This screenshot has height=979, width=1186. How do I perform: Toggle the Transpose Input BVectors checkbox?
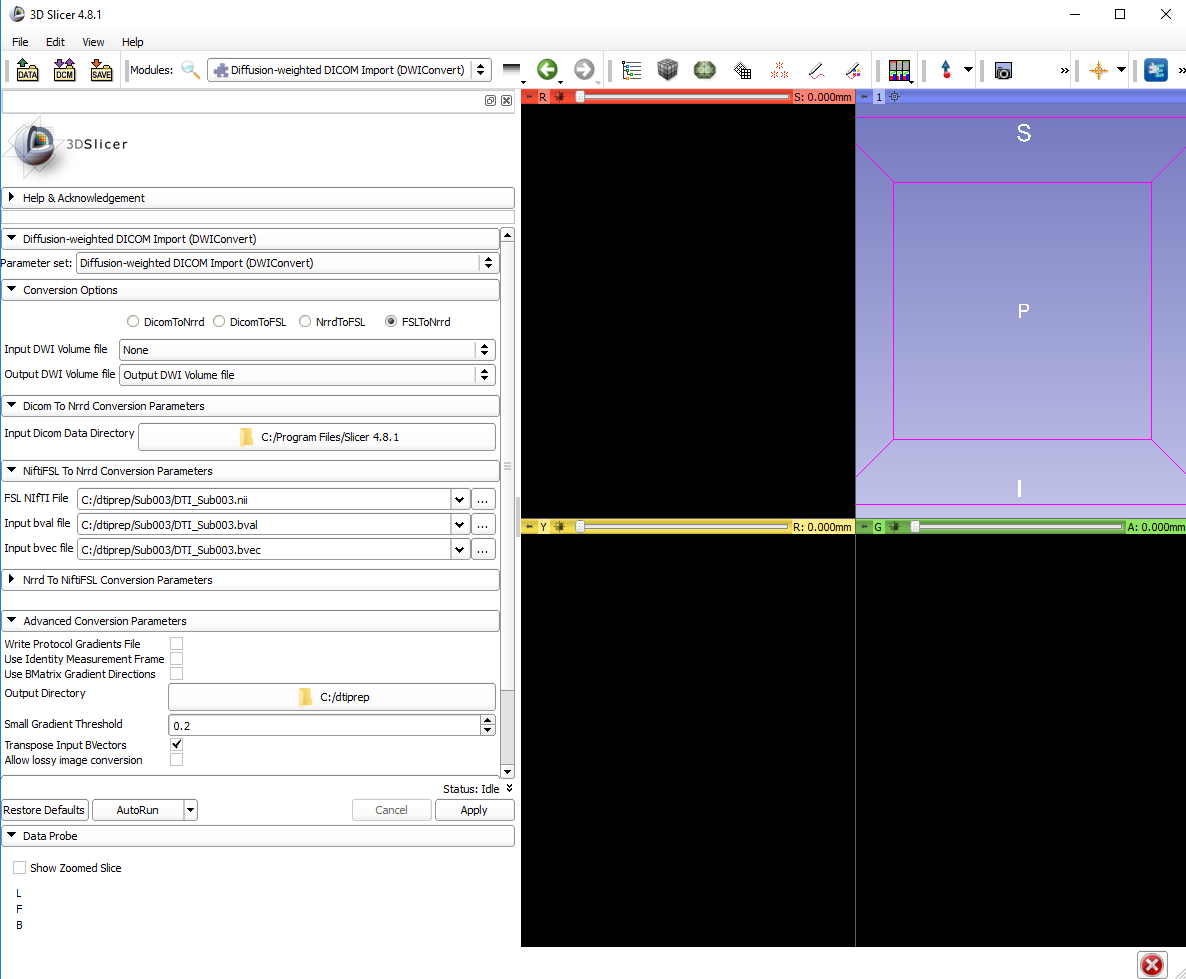pyautogui.click(x=177, y=745)
